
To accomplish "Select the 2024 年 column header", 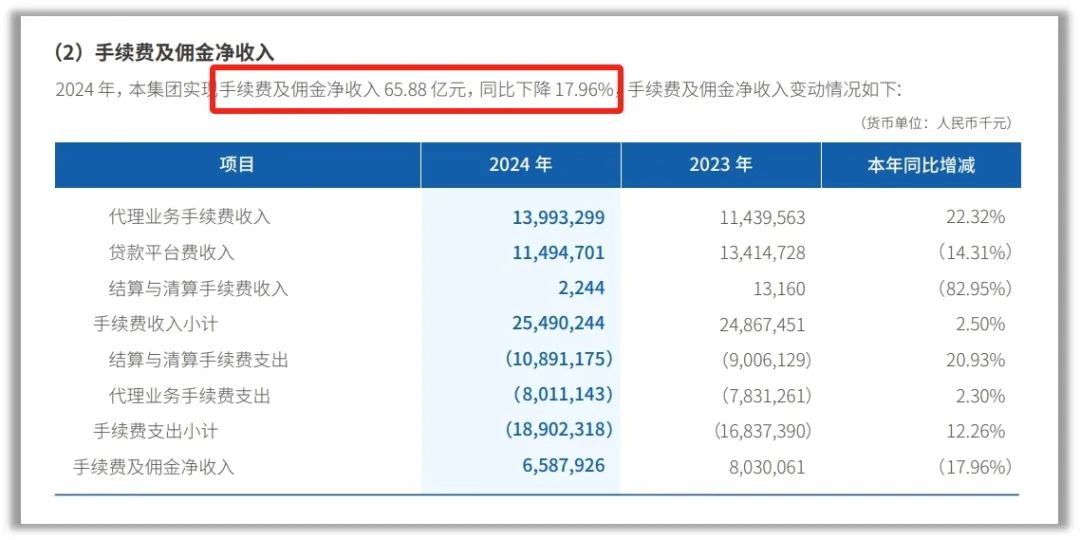I will point(521,165).
